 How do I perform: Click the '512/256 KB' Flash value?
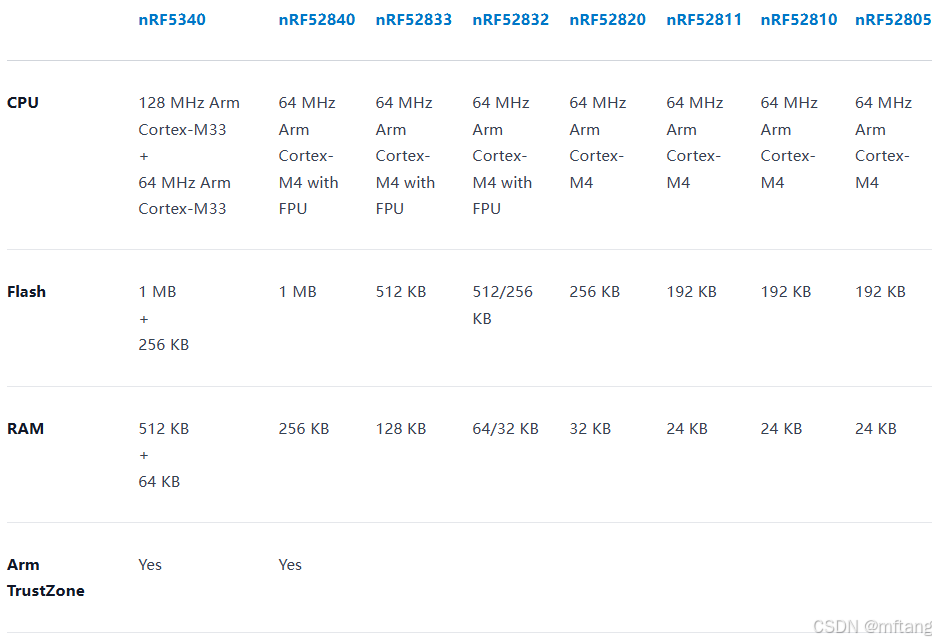503,305
